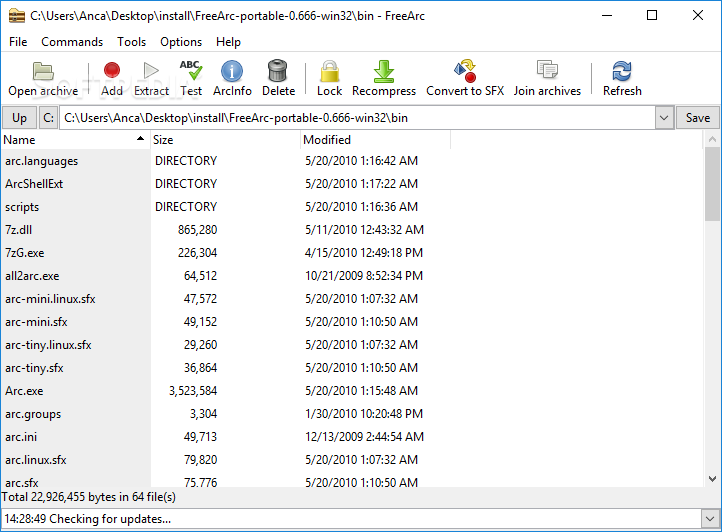This screenshot has width=722, height=532.
Task: Click the Extract toolbar icon
Action: tap(151, 70)
